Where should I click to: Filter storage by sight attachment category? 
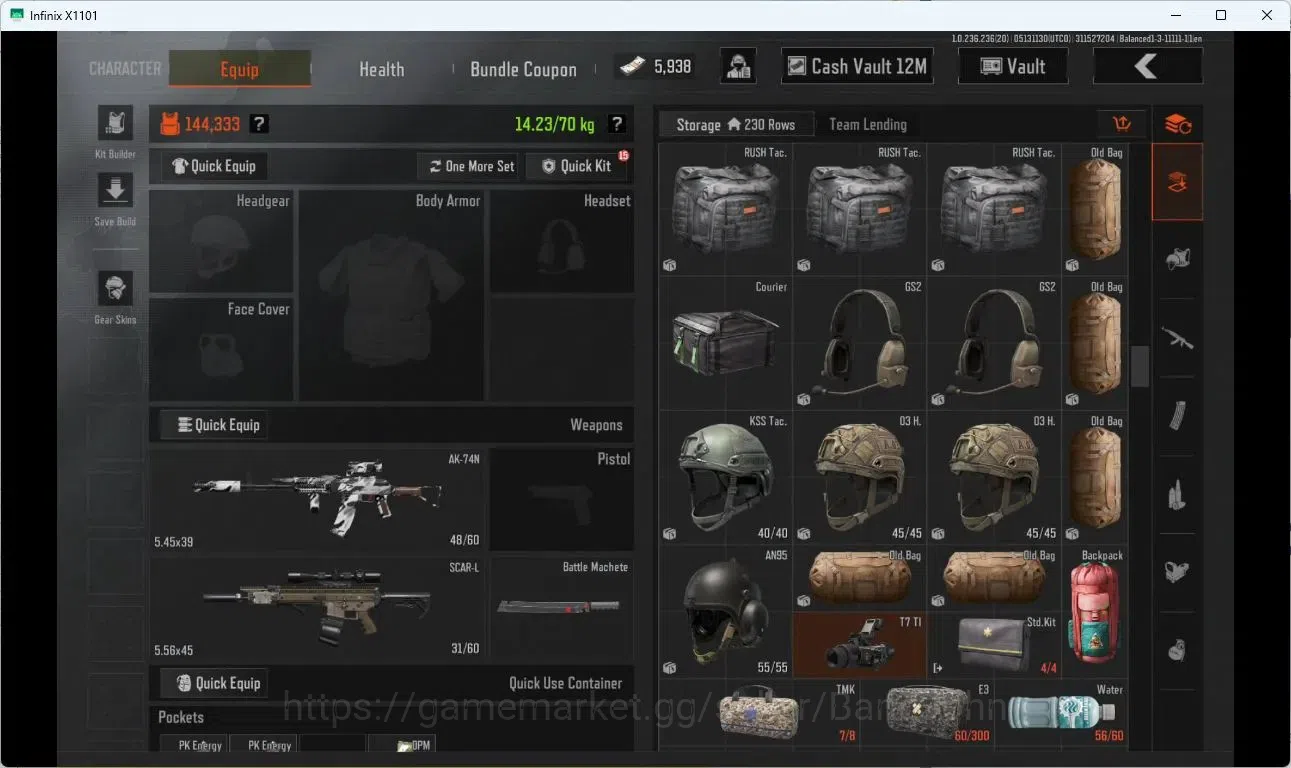point(1177,571)
